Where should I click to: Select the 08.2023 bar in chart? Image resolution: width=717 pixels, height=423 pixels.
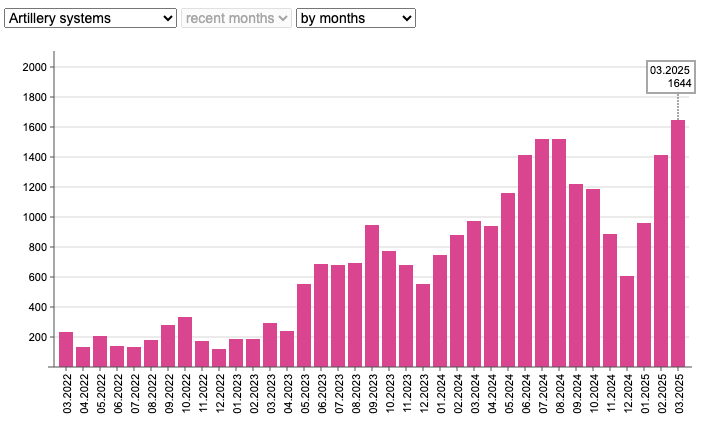click(x=355, y=315)
